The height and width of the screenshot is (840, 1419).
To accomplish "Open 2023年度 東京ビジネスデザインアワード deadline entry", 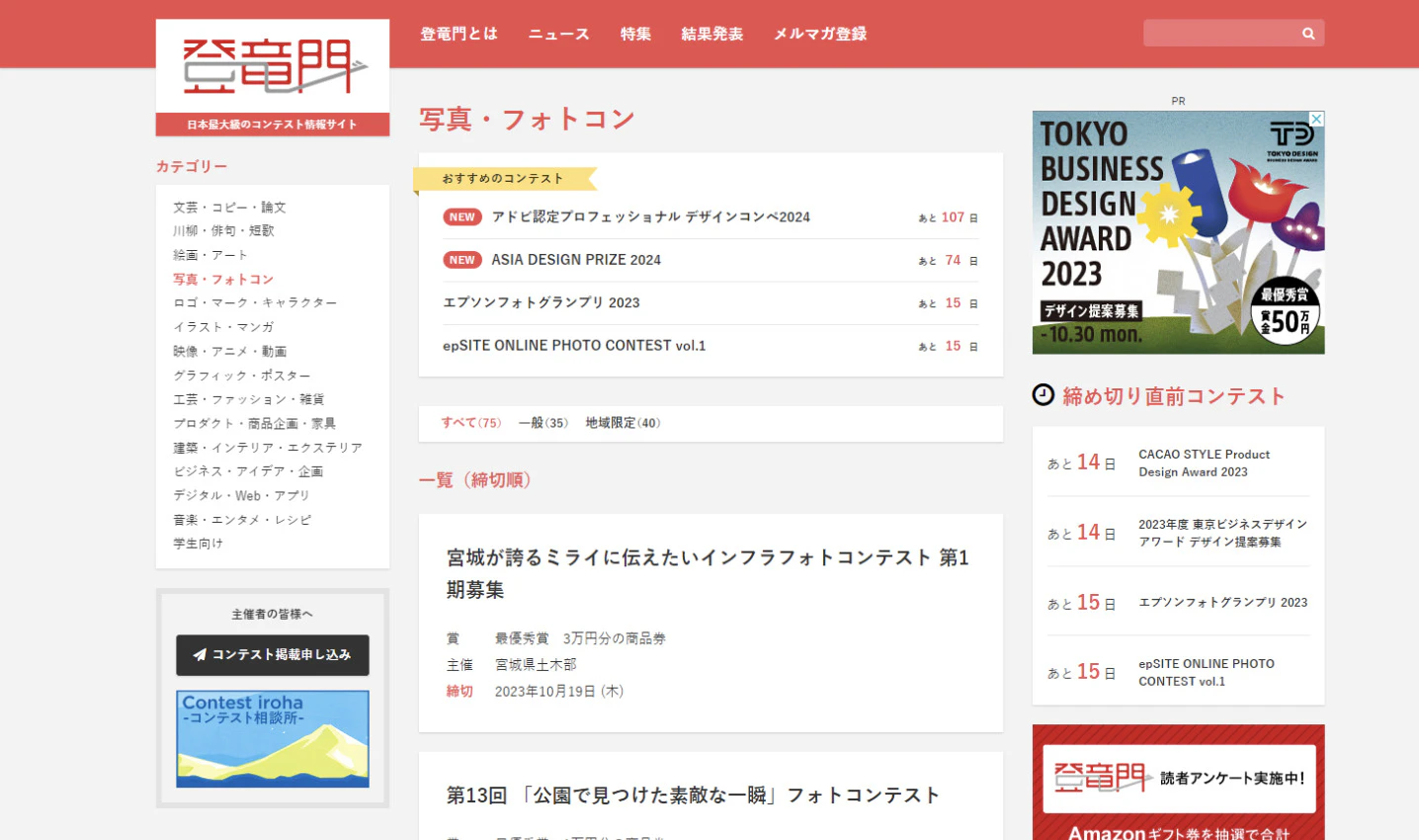I will (x=1222, y=534).
